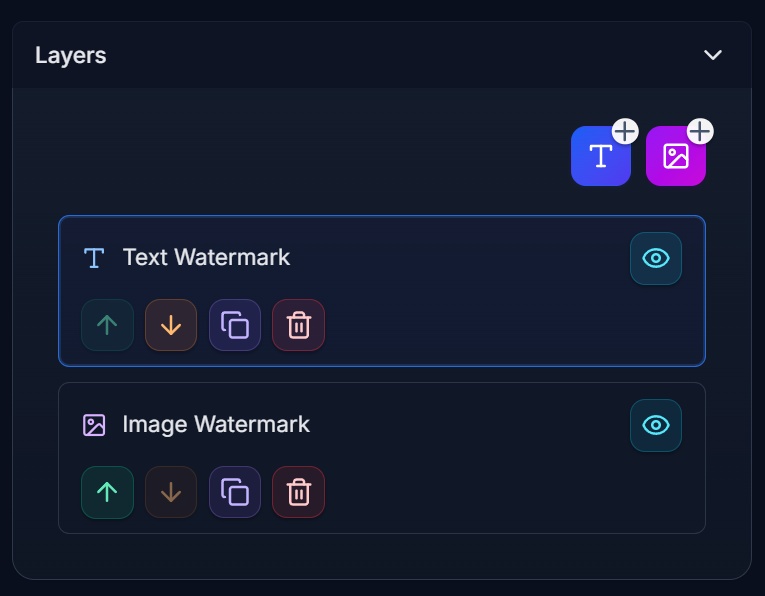The height and width of the screenshot is (596, 765).
Task: Click the picture icon beside Image Watermark
Action: pos(94,425)
